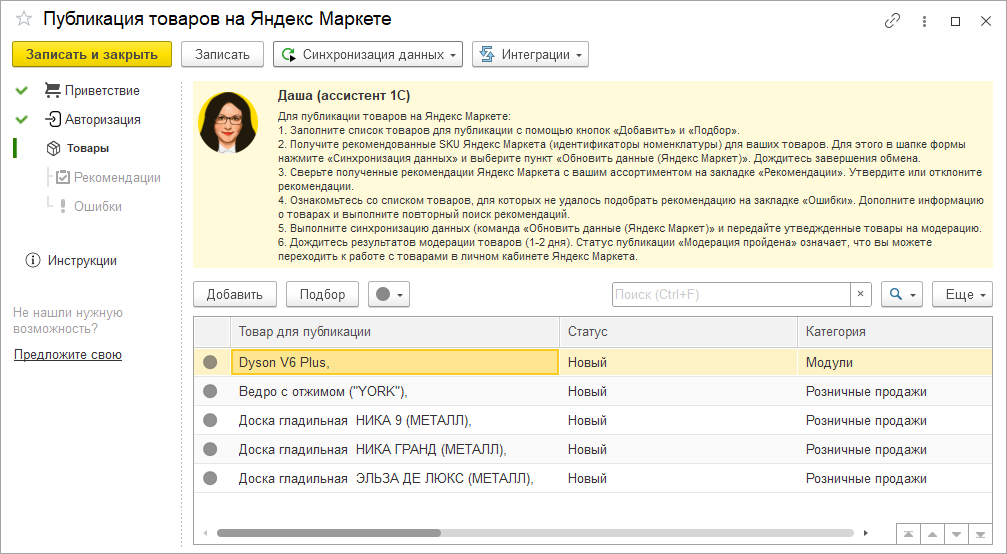Click status circle of НИКА ГРАНД row
The image size is (1007, 554).
click(x=210, y=449)
